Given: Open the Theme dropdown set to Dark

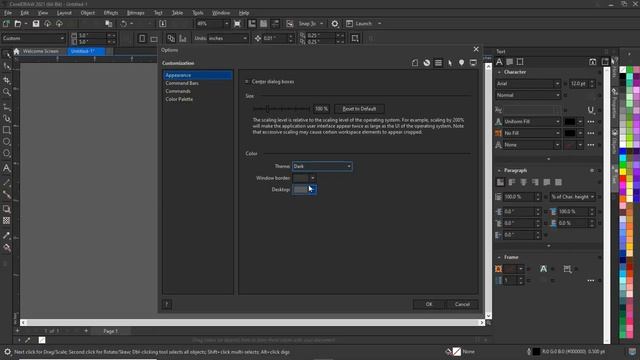Looking at the screenshot, I should (x=322, y=166).
